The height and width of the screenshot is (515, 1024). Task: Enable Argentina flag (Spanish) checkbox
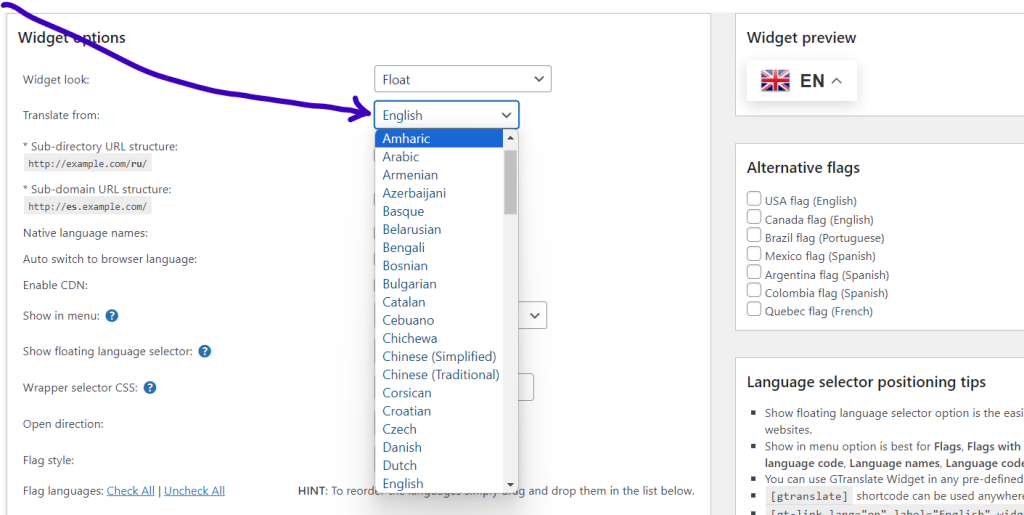pyautogui.click(x=754, y=272)
